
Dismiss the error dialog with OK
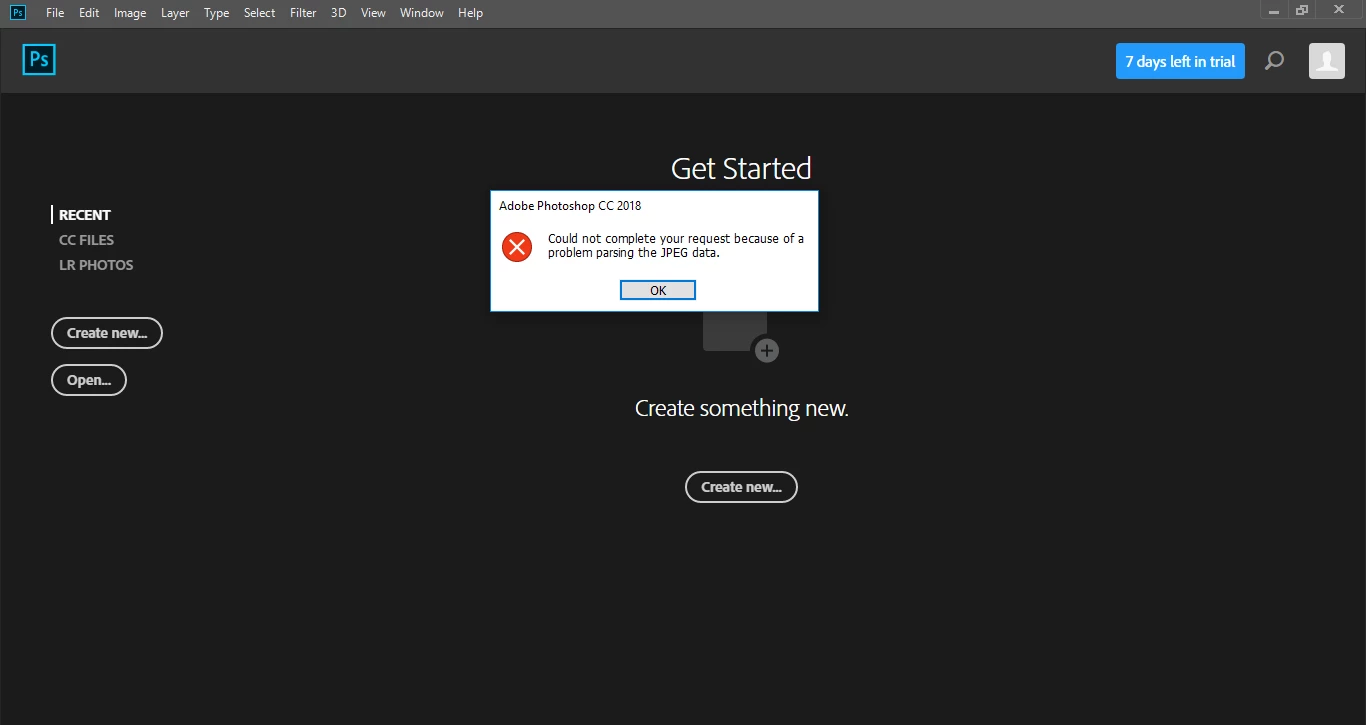[658, 290]
